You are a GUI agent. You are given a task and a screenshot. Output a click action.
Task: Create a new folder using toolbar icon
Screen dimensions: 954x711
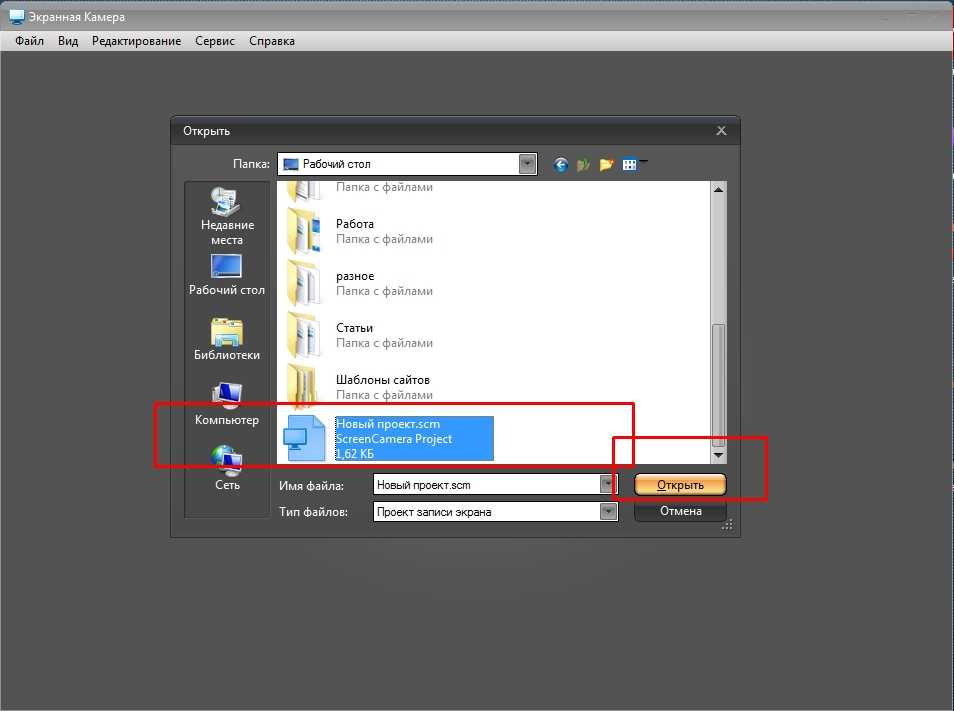[606, 164]
